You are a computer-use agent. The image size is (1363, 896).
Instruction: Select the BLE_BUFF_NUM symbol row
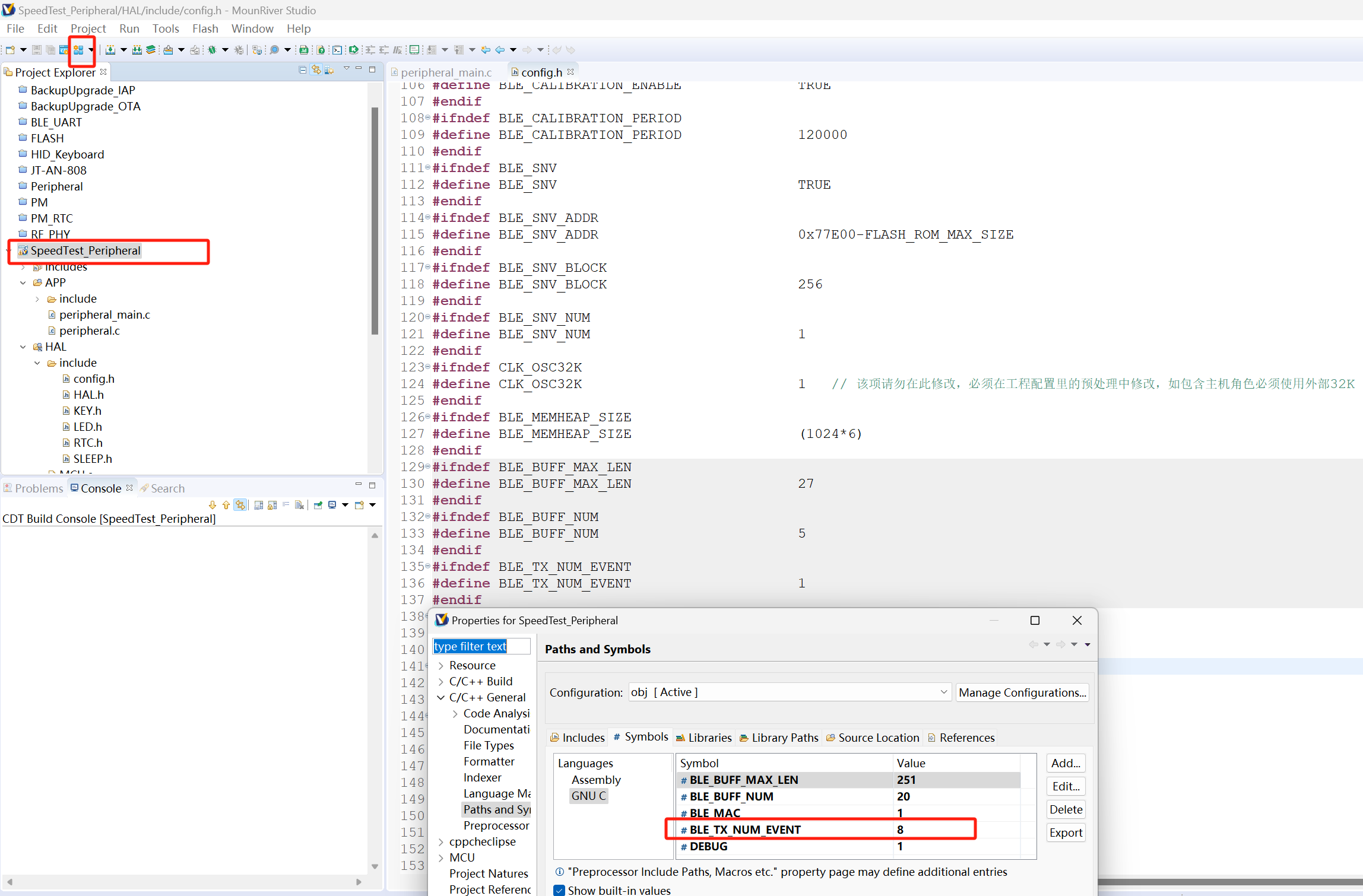tap(848, 796)
